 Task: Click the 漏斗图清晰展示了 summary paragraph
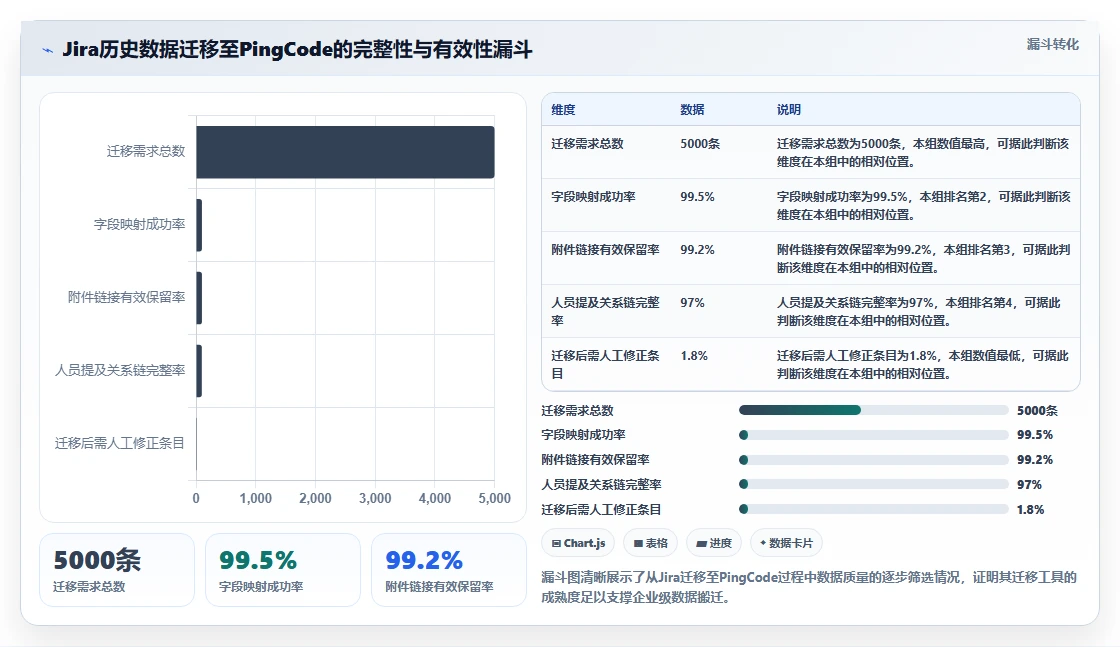click(809, 587)
